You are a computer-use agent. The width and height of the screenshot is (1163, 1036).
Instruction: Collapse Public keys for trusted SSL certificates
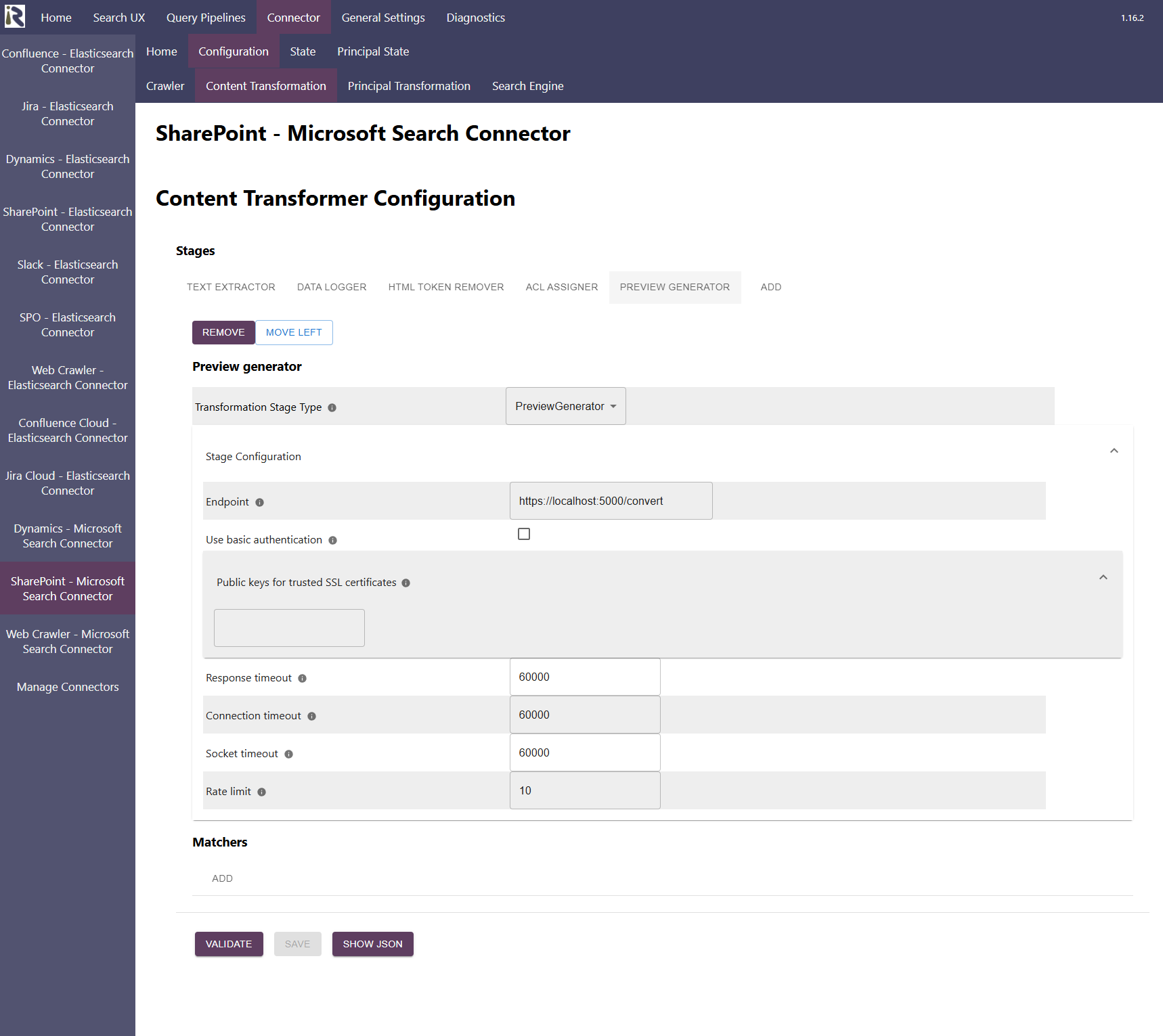tap(1103, 577)
